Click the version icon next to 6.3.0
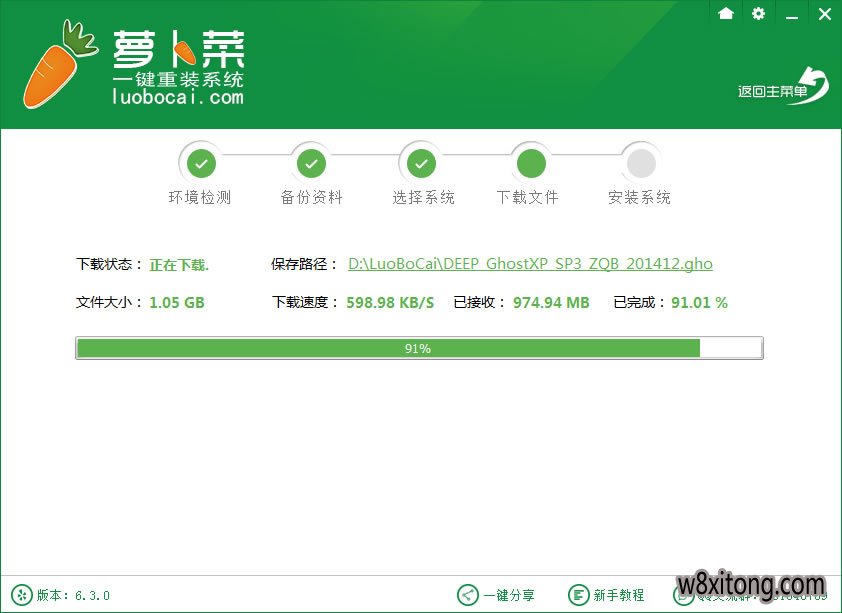842x613 pixels. (x=22, y=594)
